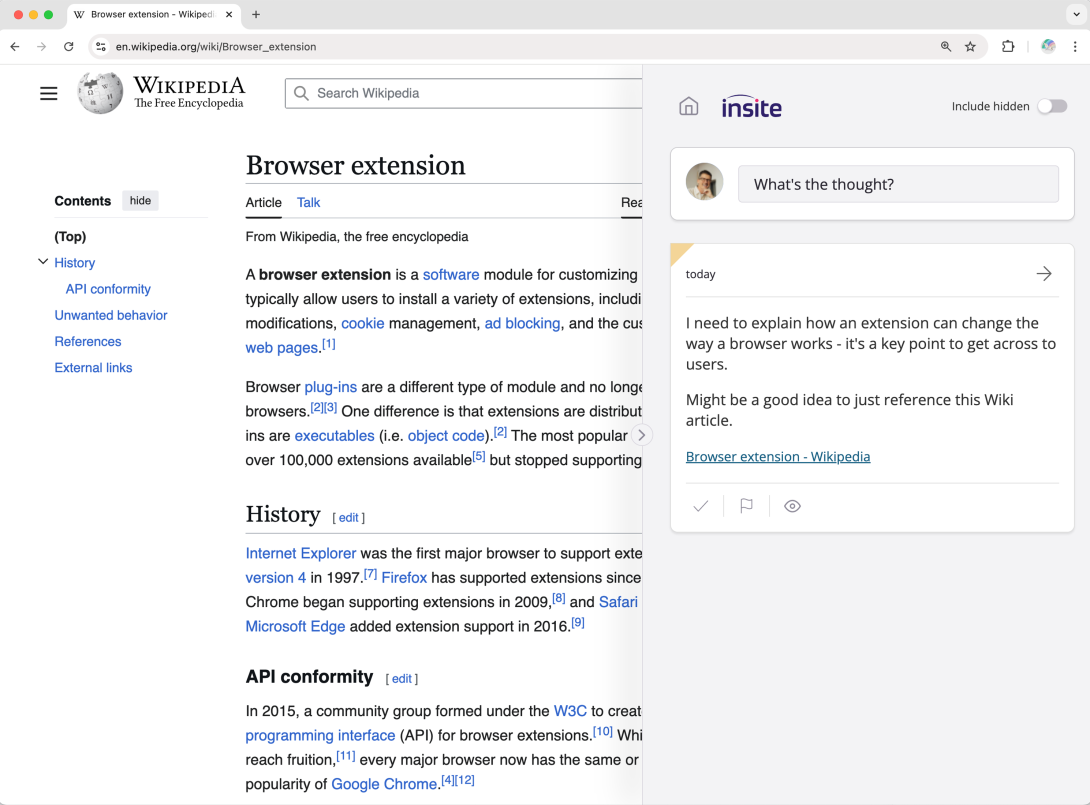Collapse the insite side panel chevron
The height and width of the screenshot is (805, 1090).
pos(642,435)
